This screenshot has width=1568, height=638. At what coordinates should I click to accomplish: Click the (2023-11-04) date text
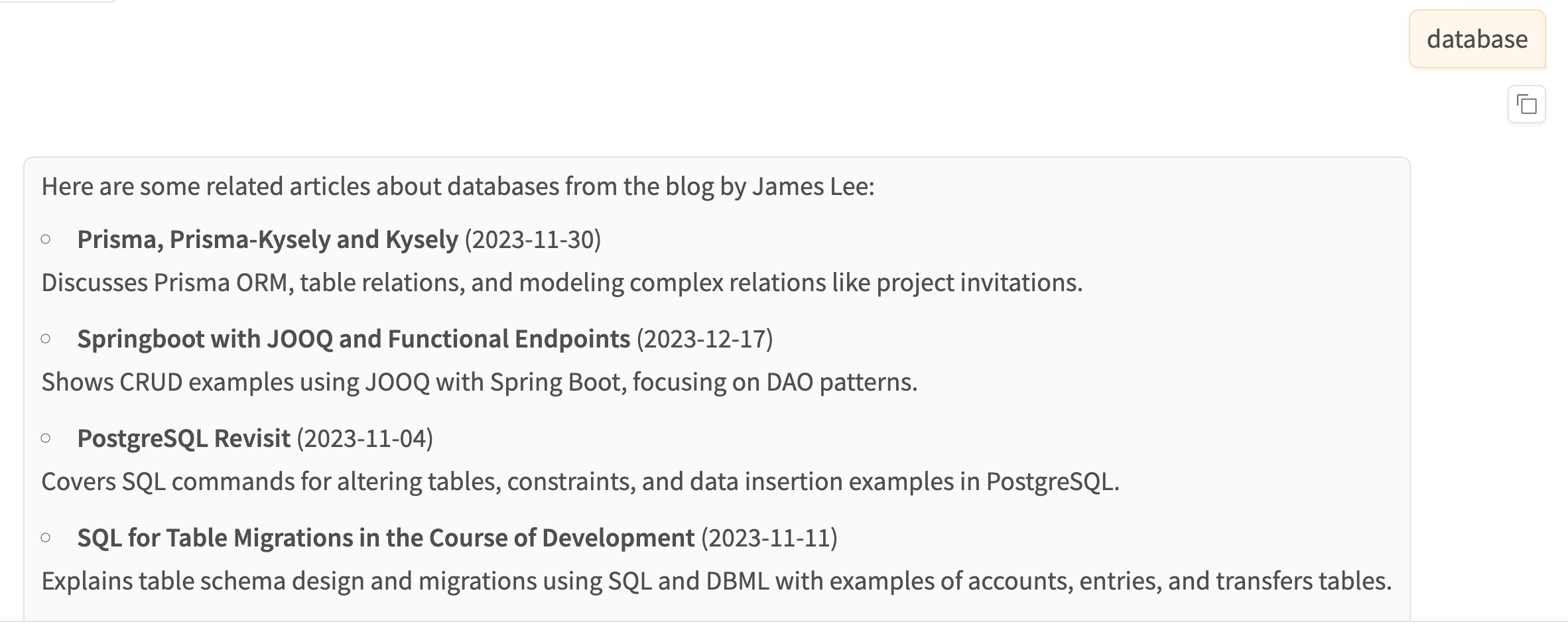click(x=365, y=438)
